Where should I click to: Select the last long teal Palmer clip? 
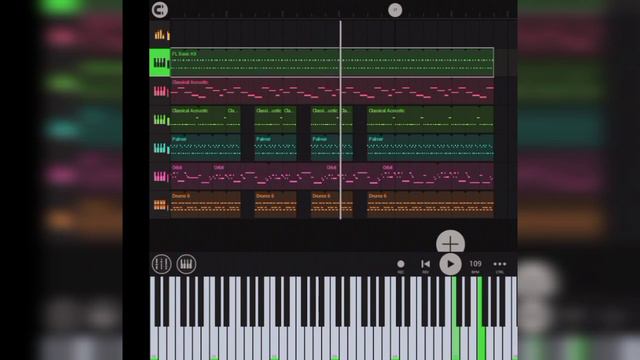point(430,148)
